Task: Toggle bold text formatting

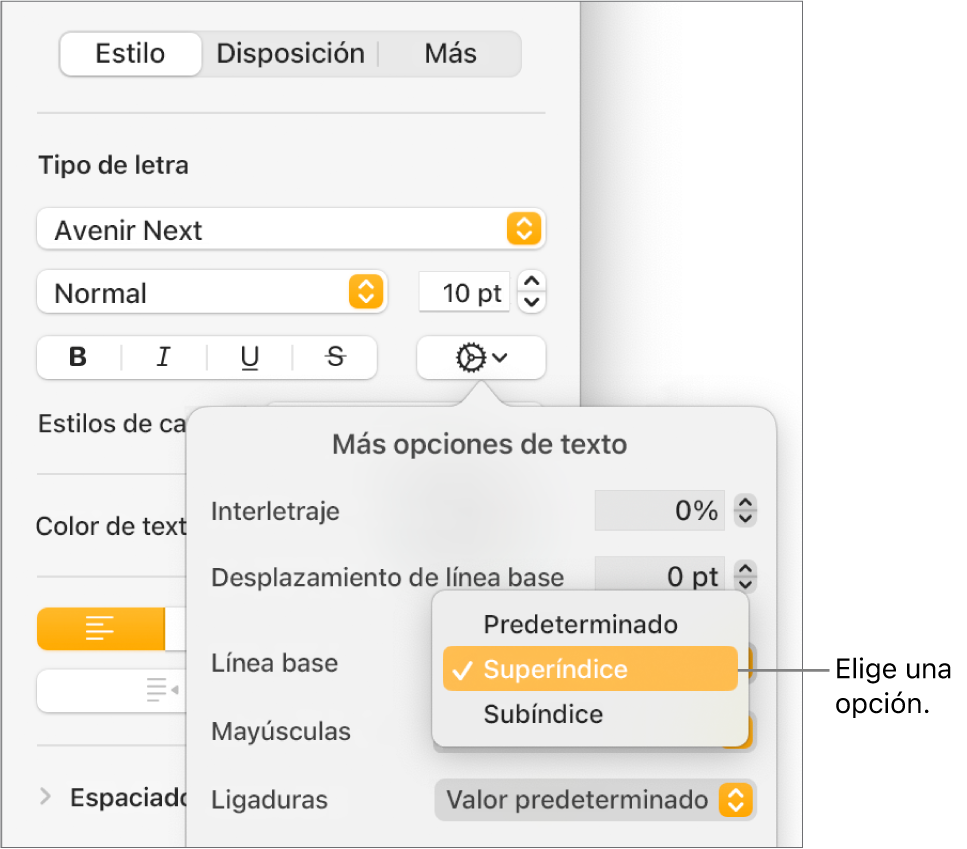Action: point(78,357)
